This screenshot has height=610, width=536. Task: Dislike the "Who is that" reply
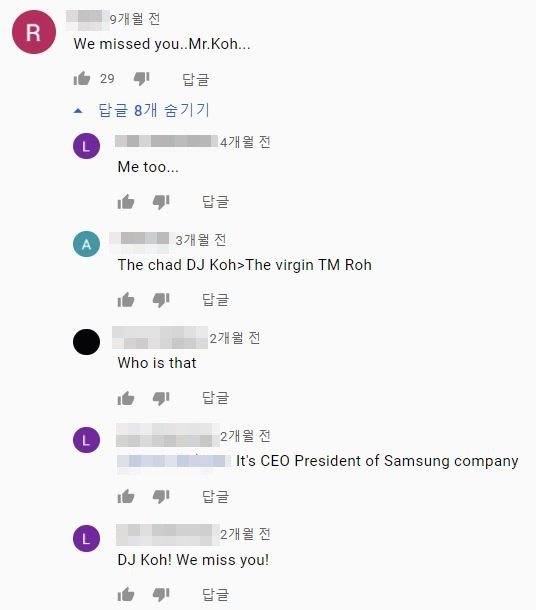click(161, 399)
